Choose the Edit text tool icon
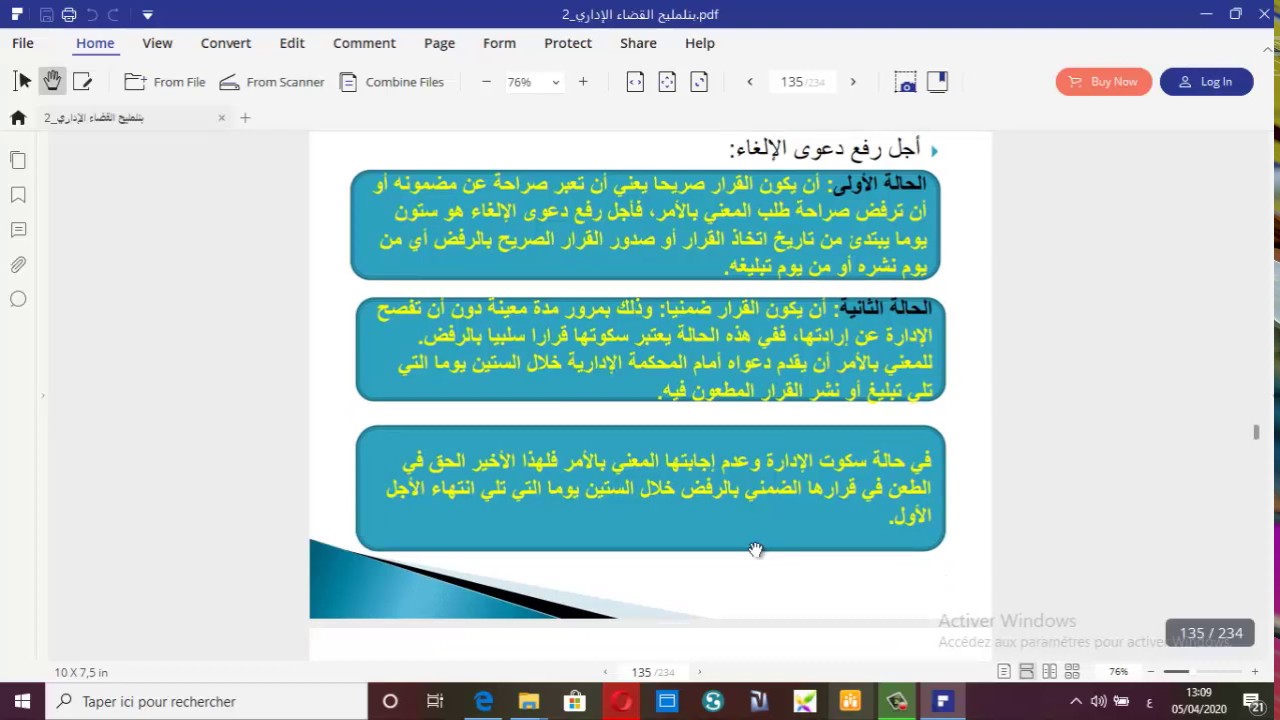The width and height of the screenshot is (1280, 720). pos(83,82)
